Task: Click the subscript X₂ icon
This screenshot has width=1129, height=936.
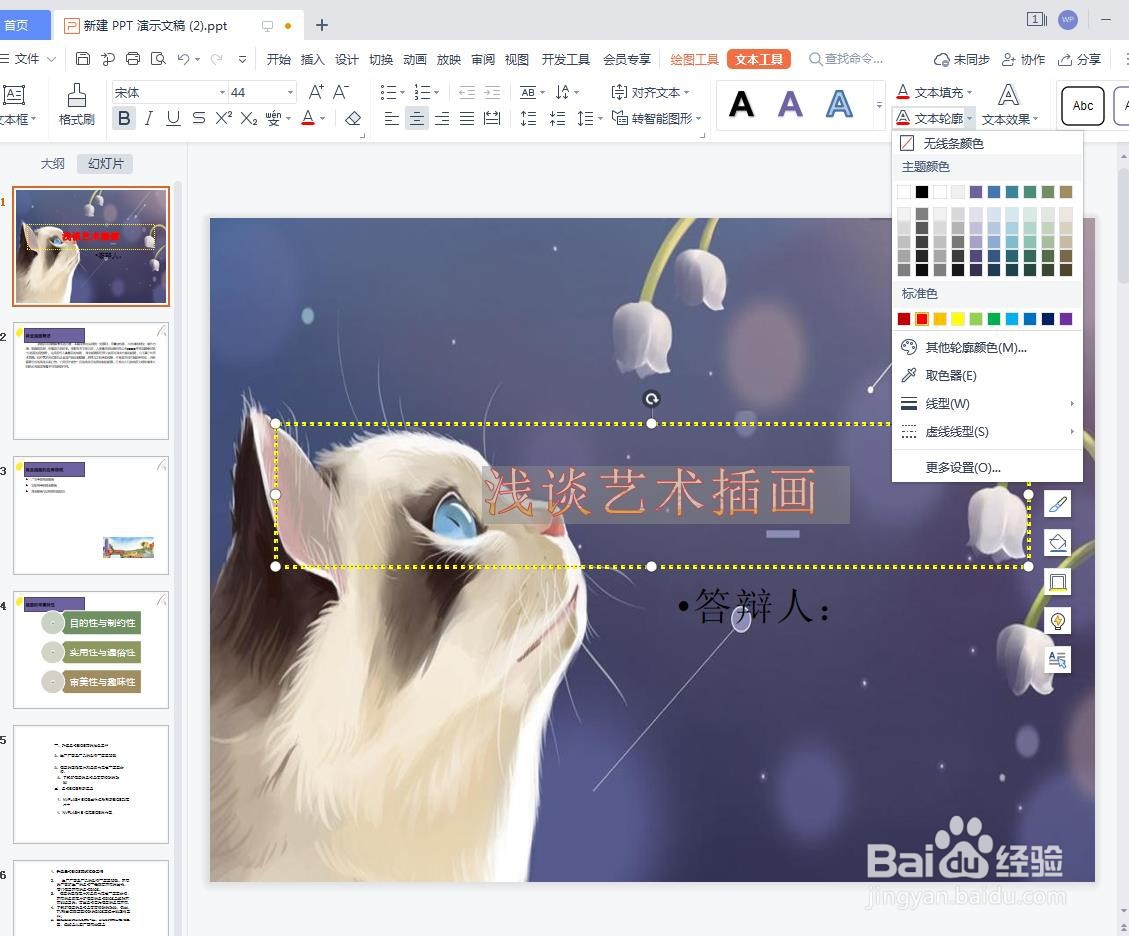Action: 248,118
